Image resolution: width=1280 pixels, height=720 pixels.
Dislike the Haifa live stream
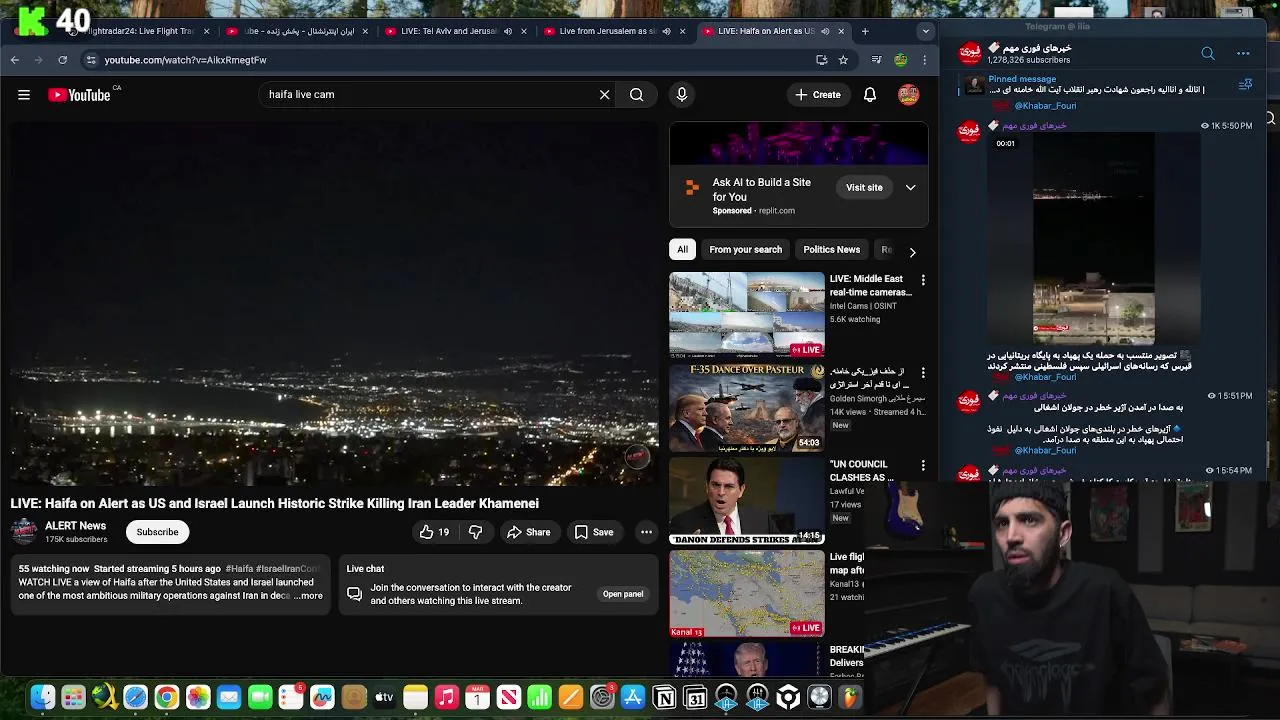476,532
